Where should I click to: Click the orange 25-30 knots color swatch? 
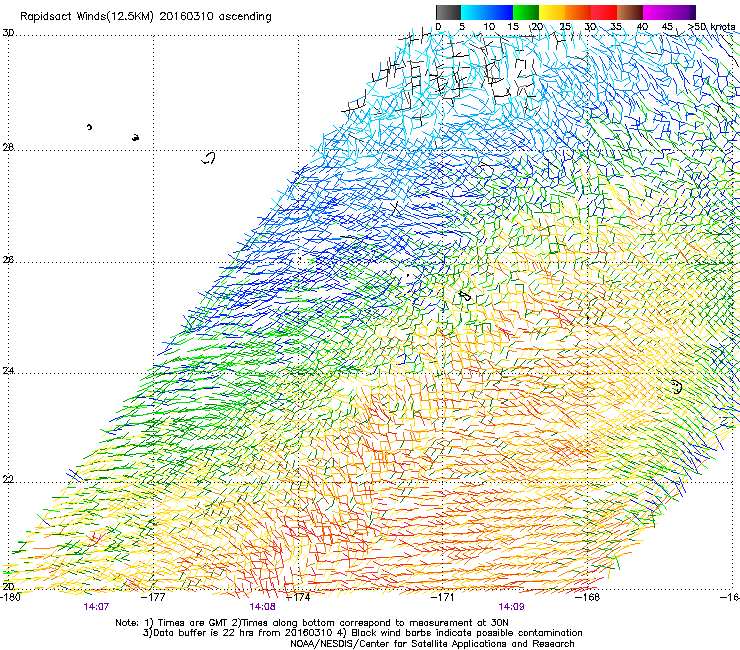click(578, 12)
